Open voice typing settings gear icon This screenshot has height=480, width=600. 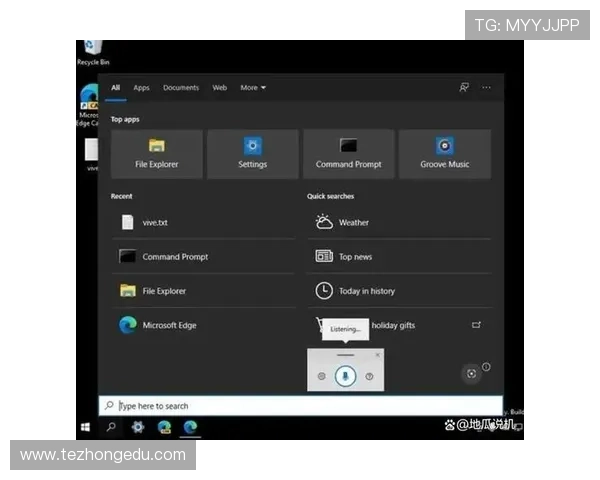pos(321,376)
